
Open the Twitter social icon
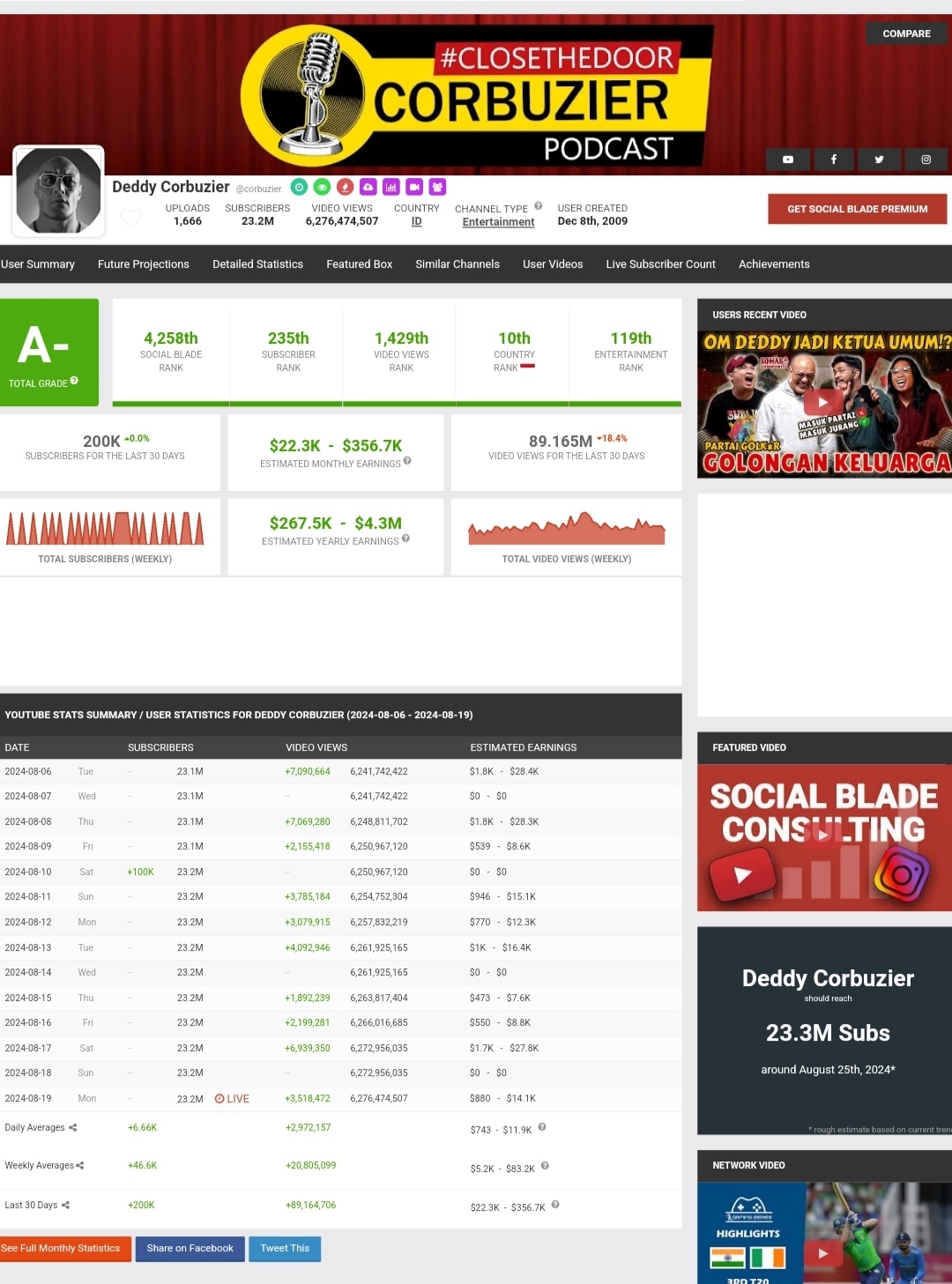pos(879,160)
